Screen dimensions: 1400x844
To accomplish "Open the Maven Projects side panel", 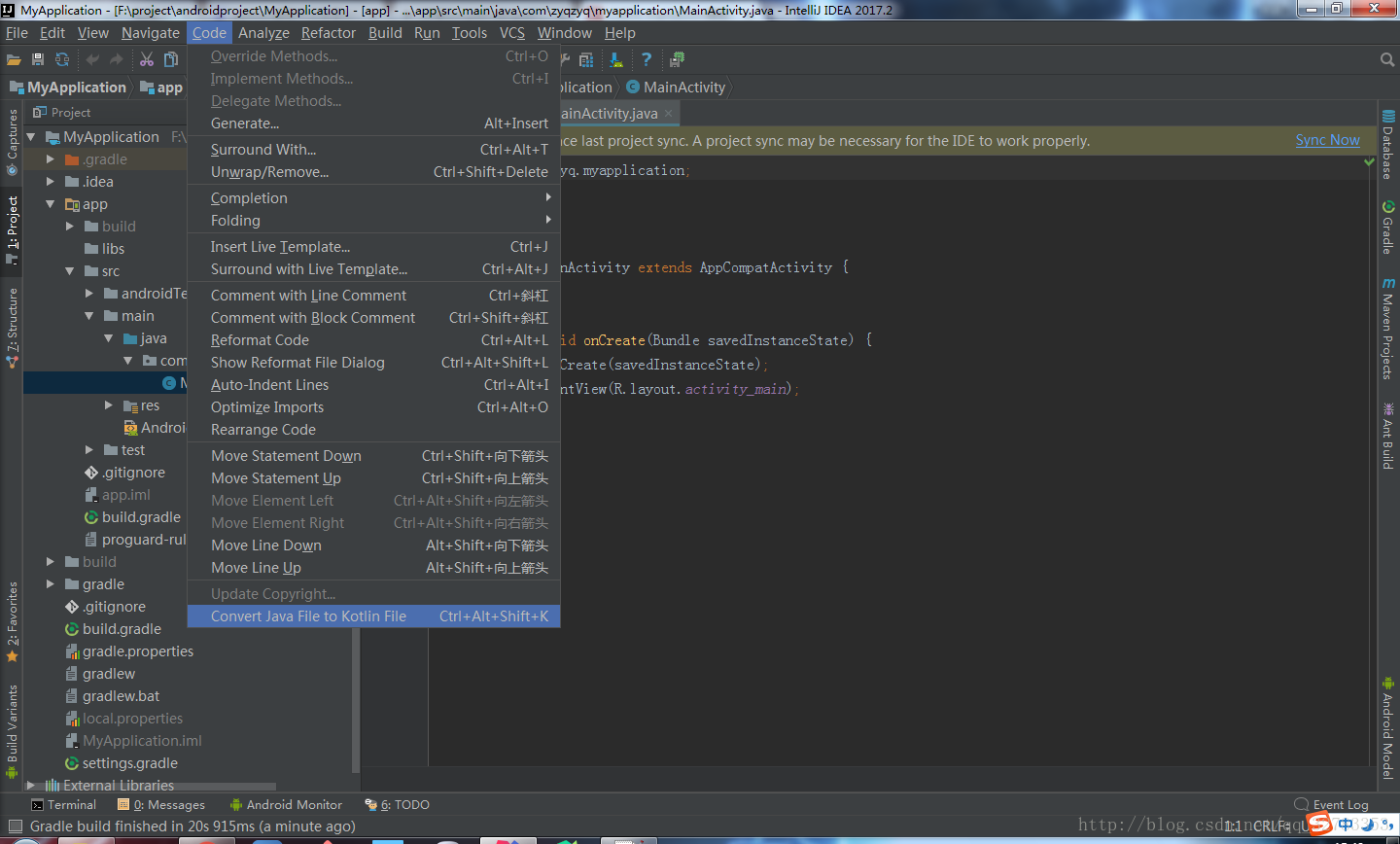I will (1388, 330).
